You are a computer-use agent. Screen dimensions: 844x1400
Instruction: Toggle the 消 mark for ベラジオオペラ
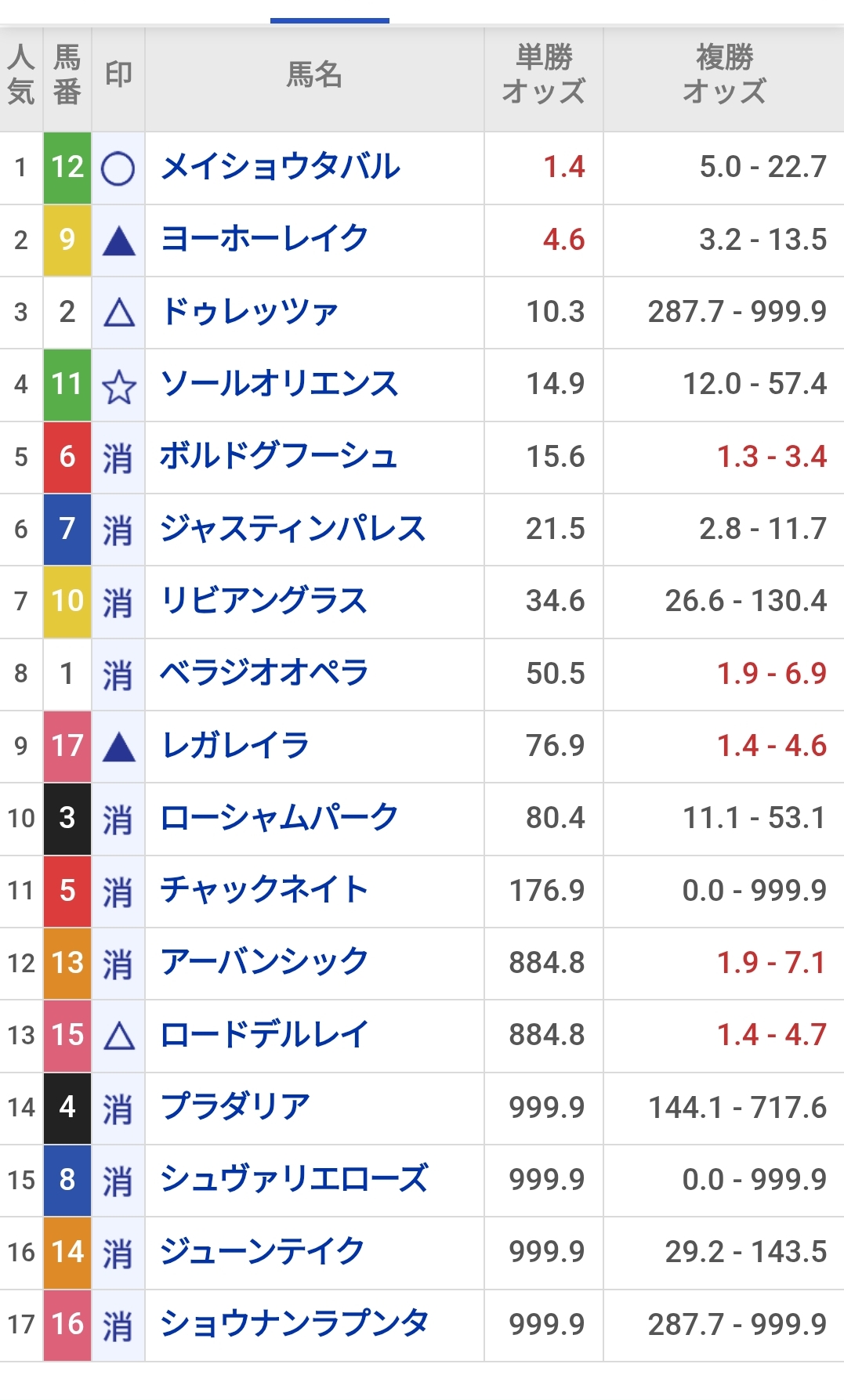point(118,675)
